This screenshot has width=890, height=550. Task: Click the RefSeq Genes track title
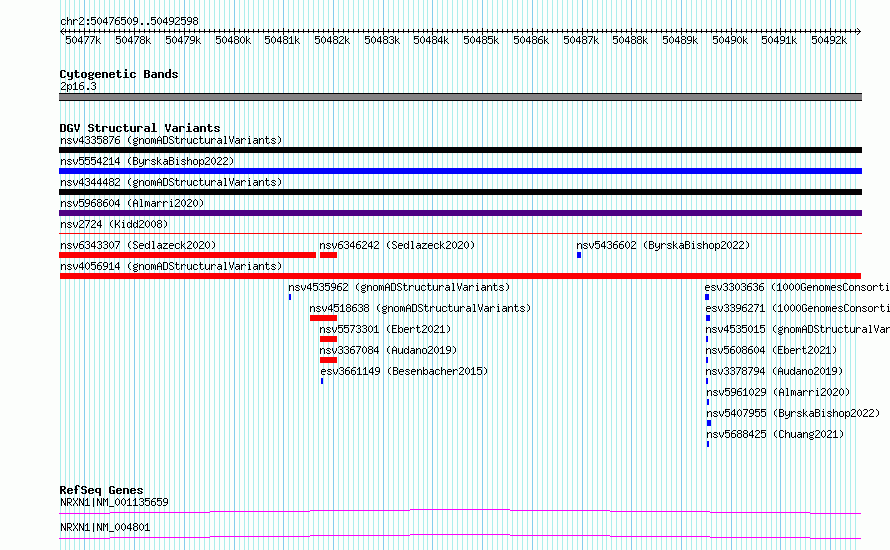[102, 490]
